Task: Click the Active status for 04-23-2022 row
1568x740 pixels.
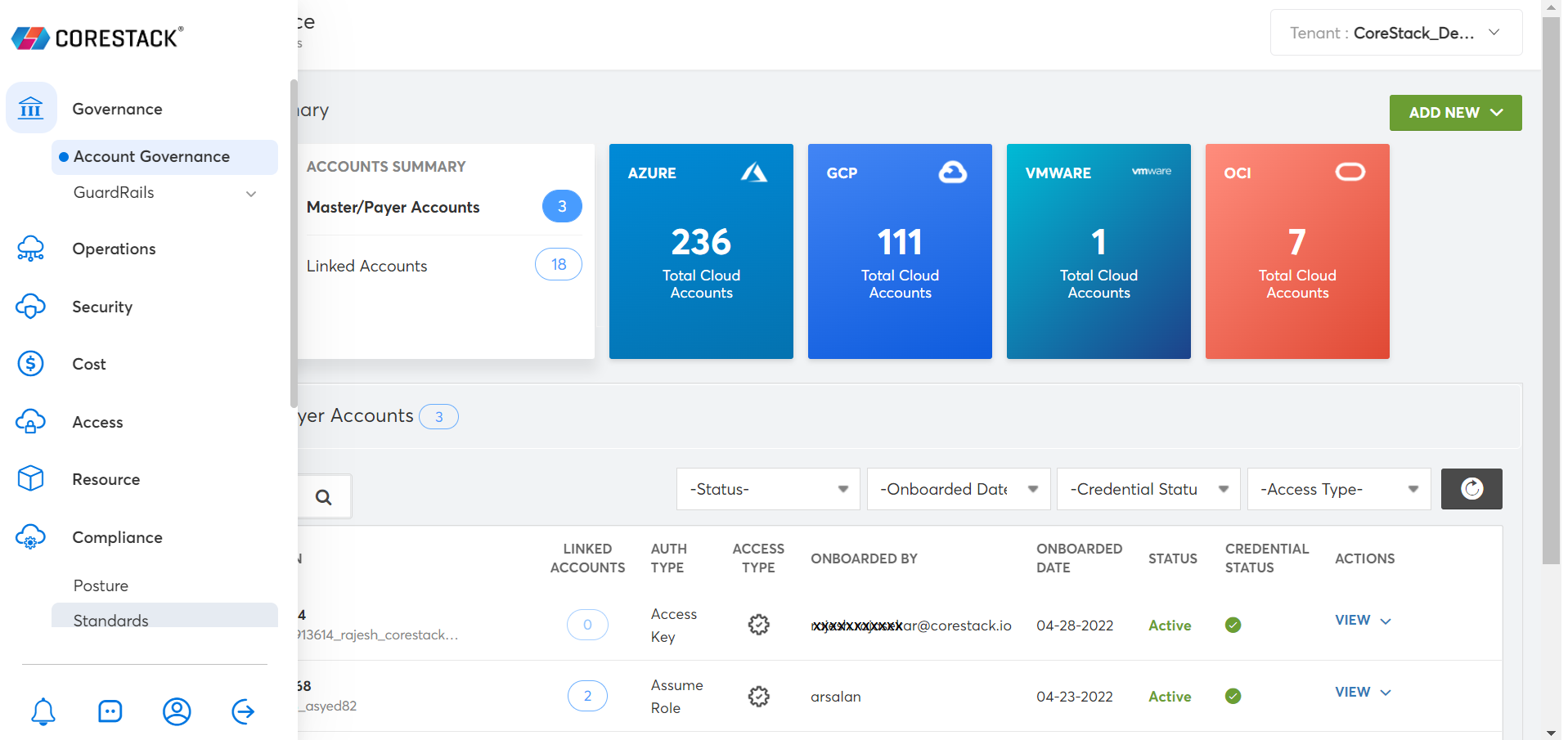Action: pyautogui.click(x=1170, y=697)
